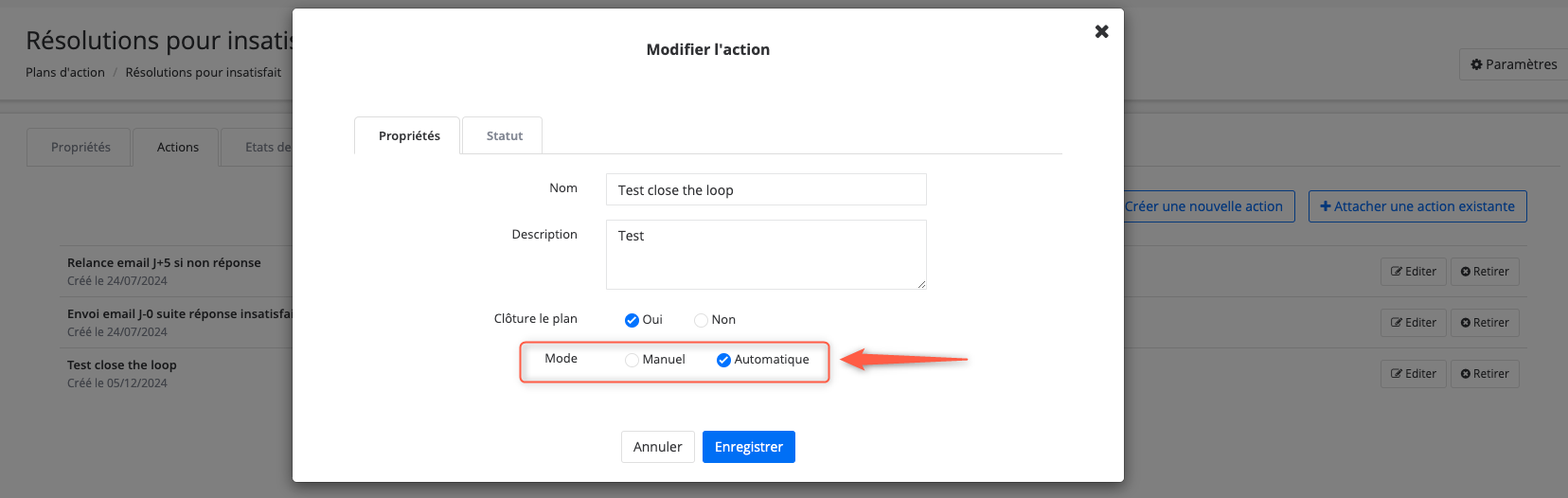Set Mode to Manuel

click(x=632, y=360)
